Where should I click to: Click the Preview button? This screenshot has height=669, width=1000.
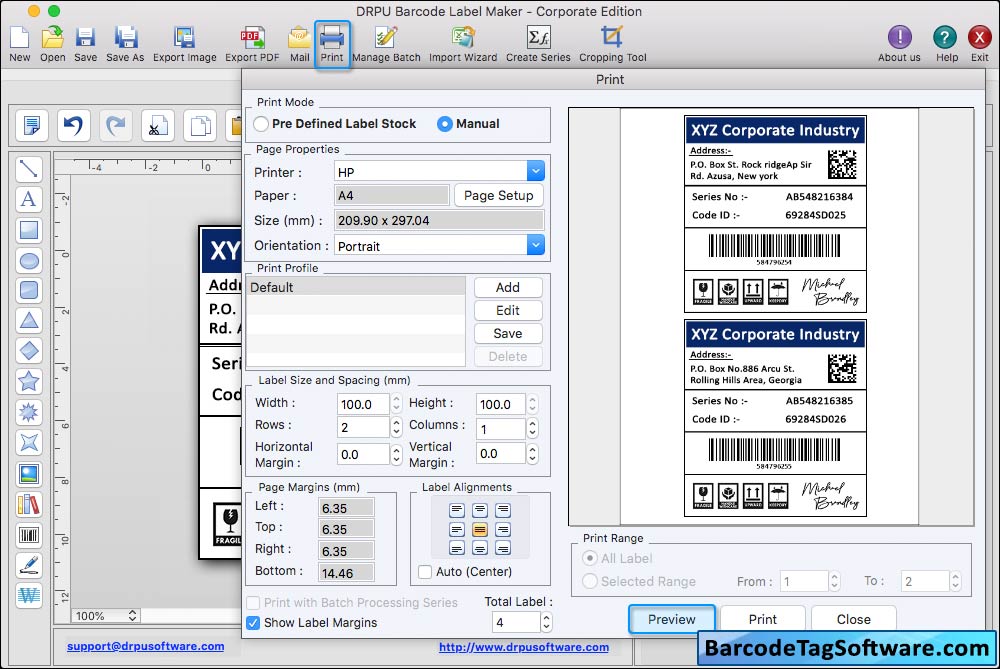672,619
